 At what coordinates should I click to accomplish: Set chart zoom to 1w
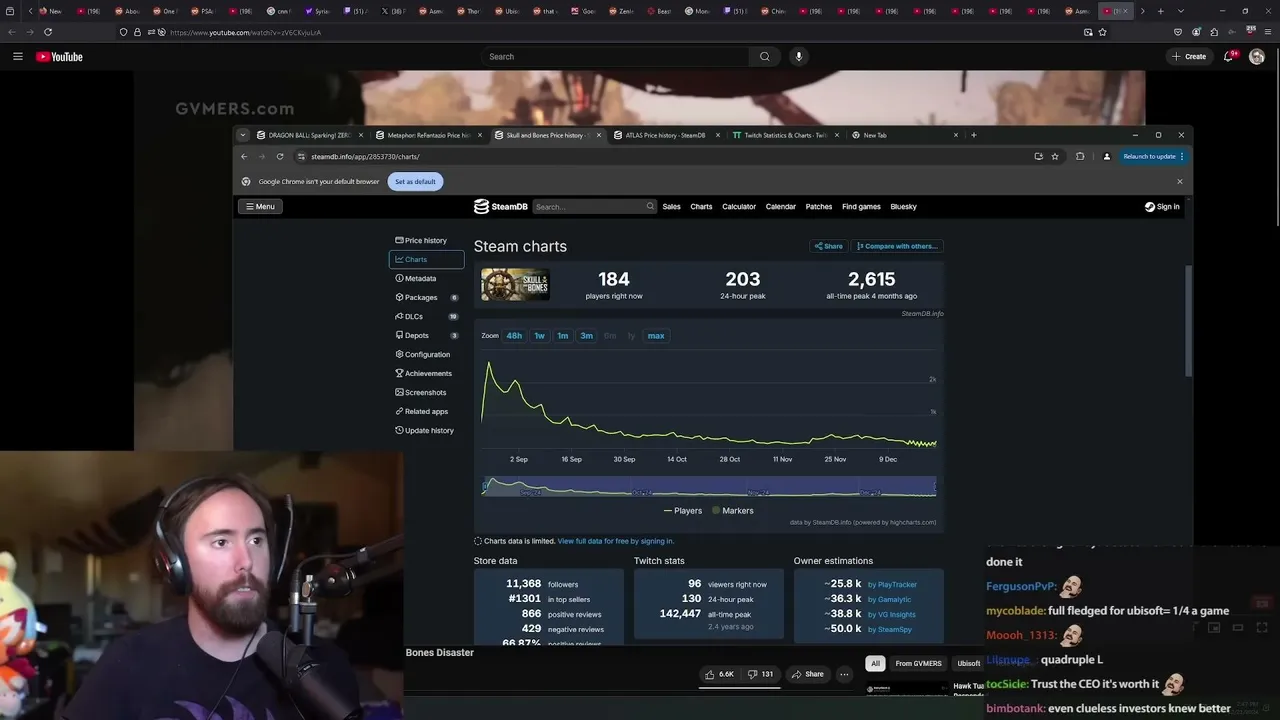point(539,336)
